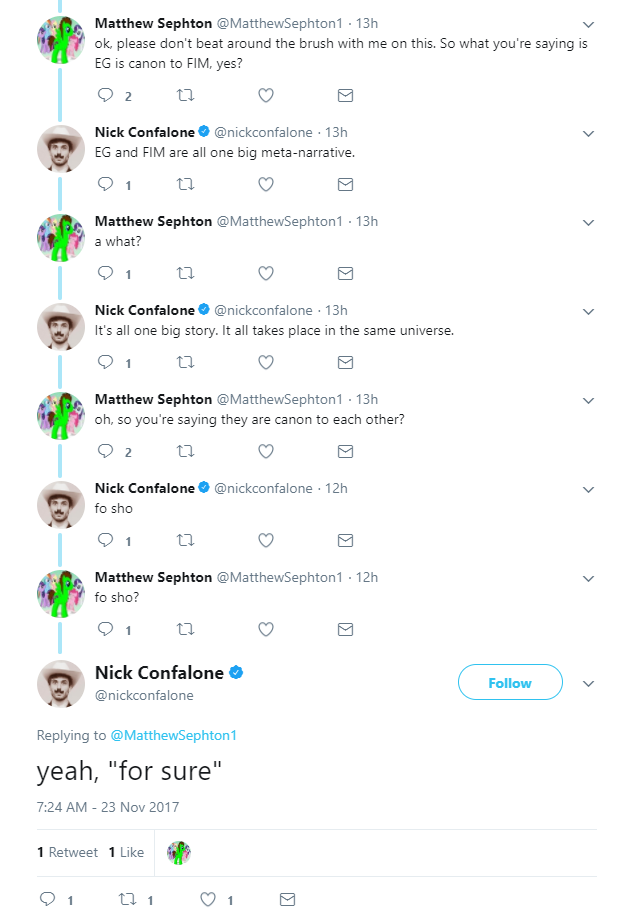
Task: Reply to the "canon to each other" tweet
Action: (x=106, y=451)
